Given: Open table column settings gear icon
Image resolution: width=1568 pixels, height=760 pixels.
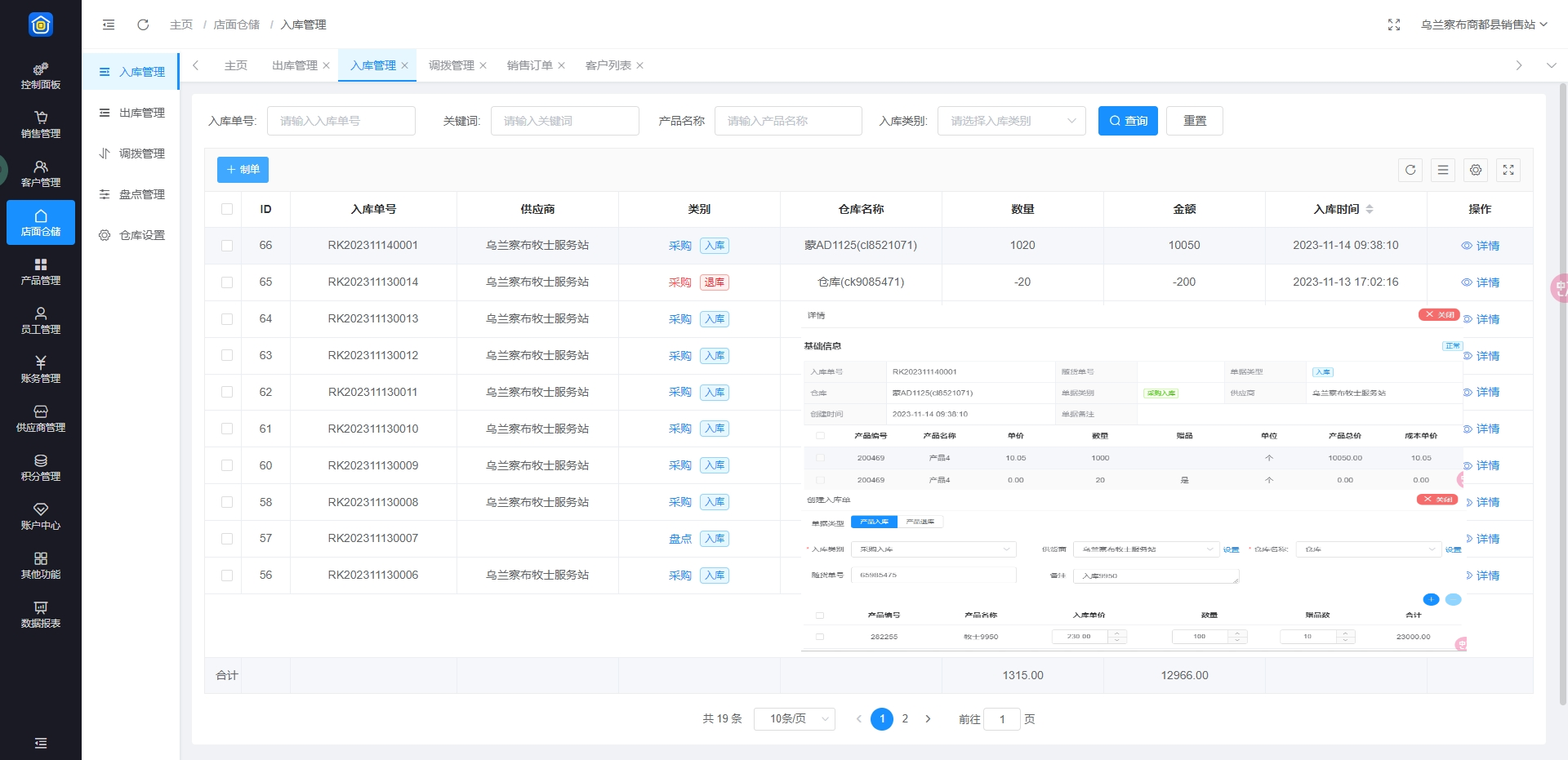Looking at the screenshot, I should [1476, 170].
